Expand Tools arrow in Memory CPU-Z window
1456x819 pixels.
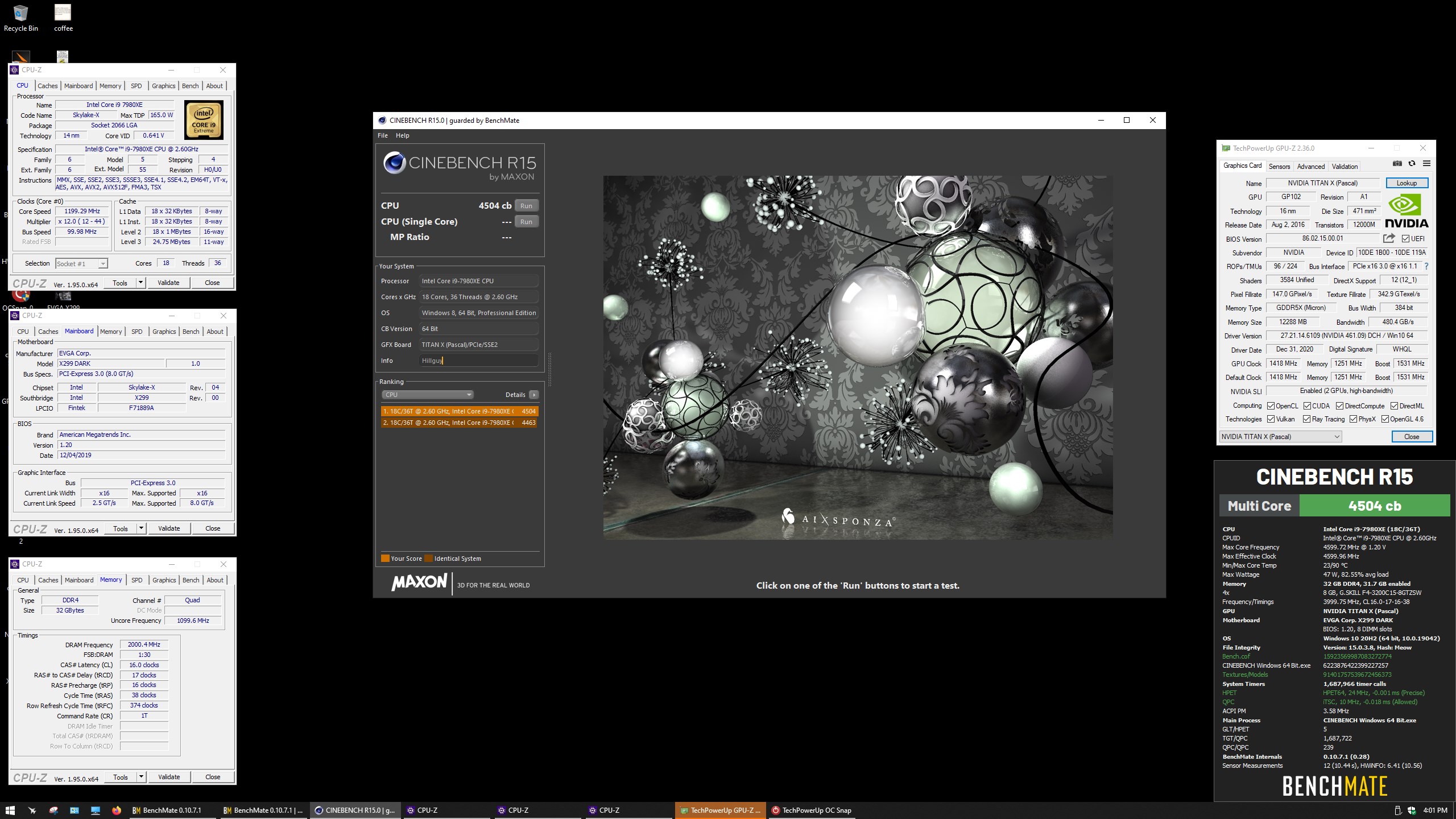click(x=141, y=777)
